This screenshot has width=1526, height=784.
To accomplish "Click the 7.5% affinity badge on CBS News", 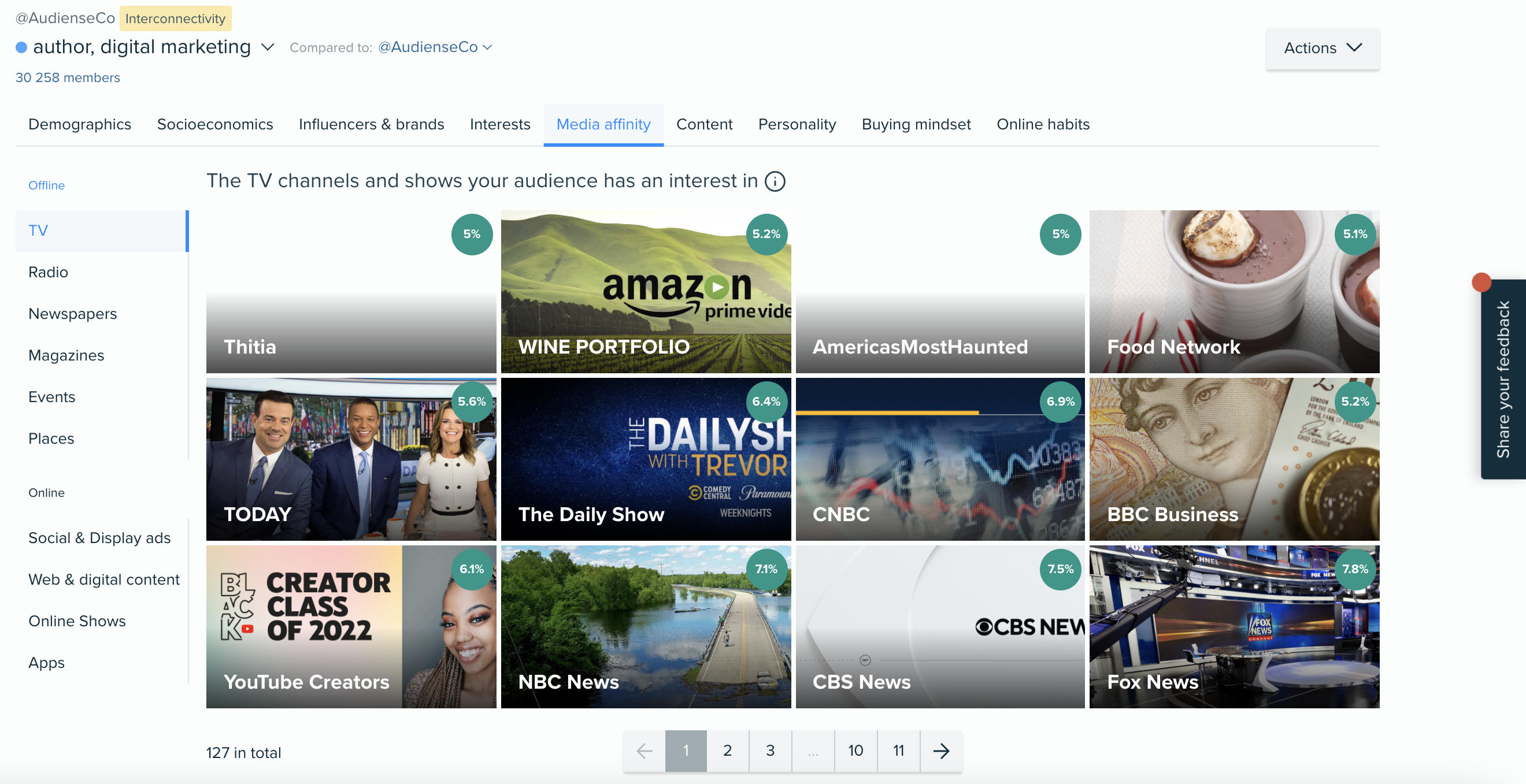I will (1060, 569).
